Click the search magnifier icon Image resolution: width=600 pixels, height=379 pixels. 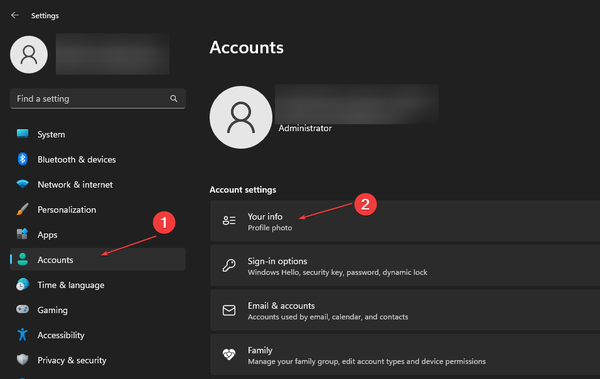pyautogui.click(x=174, y=98)
